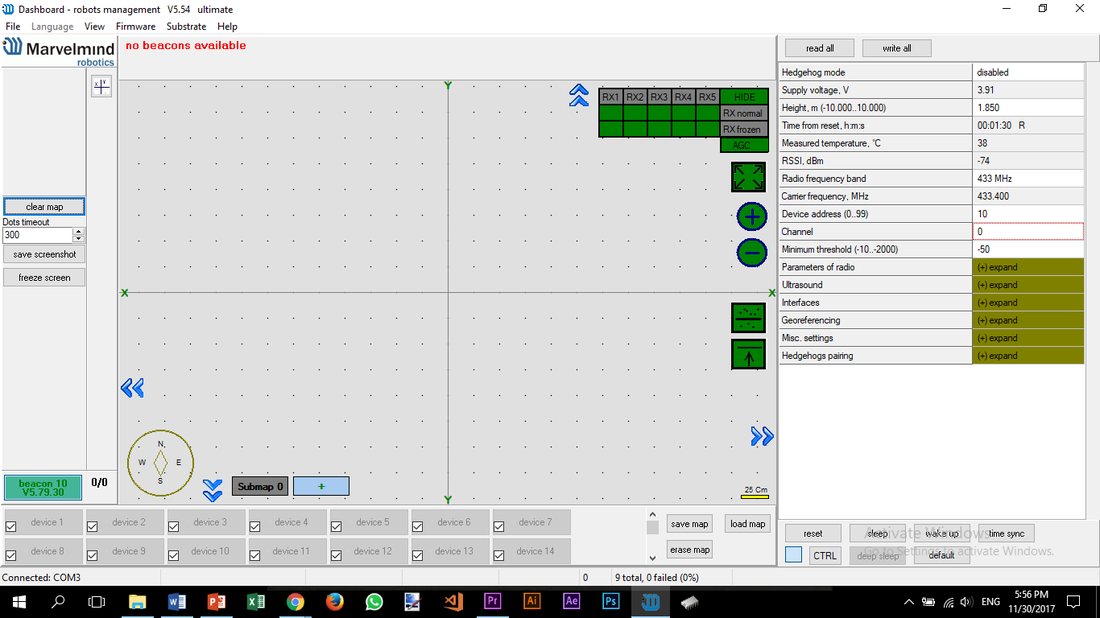Zoom out with the minus circle icon

pyautogui.click(x=751, y=253)
